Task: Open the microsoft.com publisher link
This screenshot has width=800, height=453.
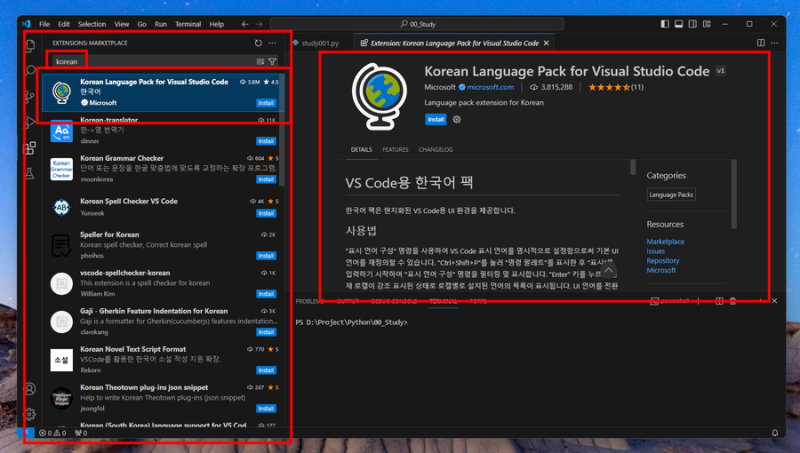Action: pyautogui.click(x=490, y=87)
